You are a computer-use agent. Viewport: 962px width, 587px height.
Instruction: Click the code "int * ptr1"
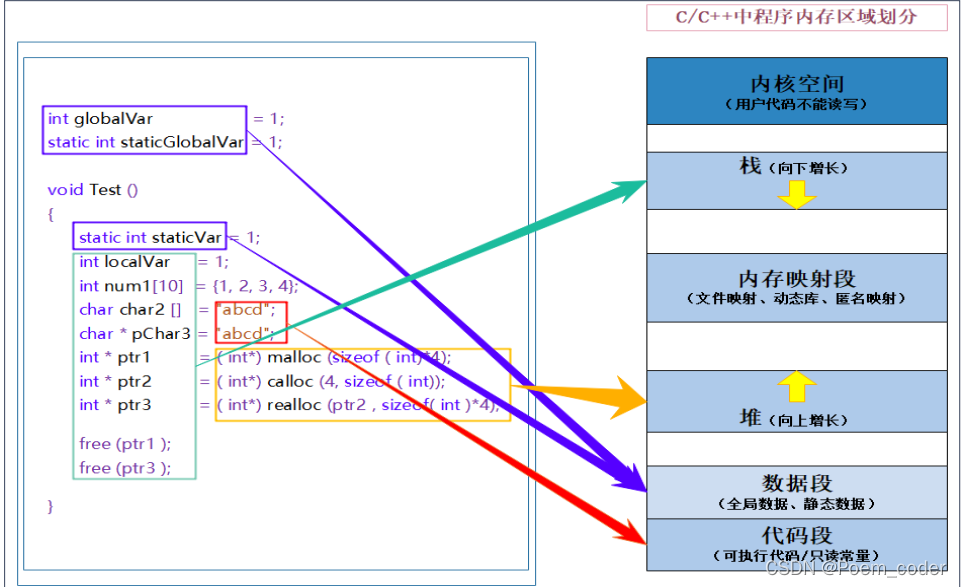pyautogui.click(x=114, y=357)
